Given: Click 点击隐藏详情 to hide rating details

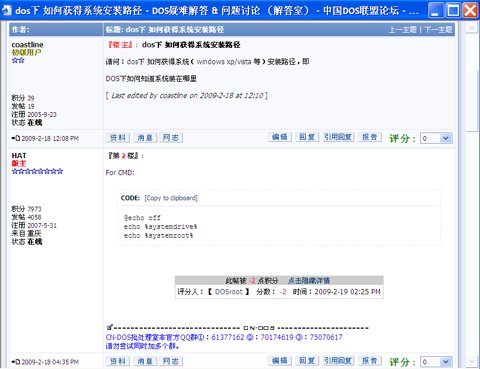Looking at the screenshot, I should pos(309,281).
